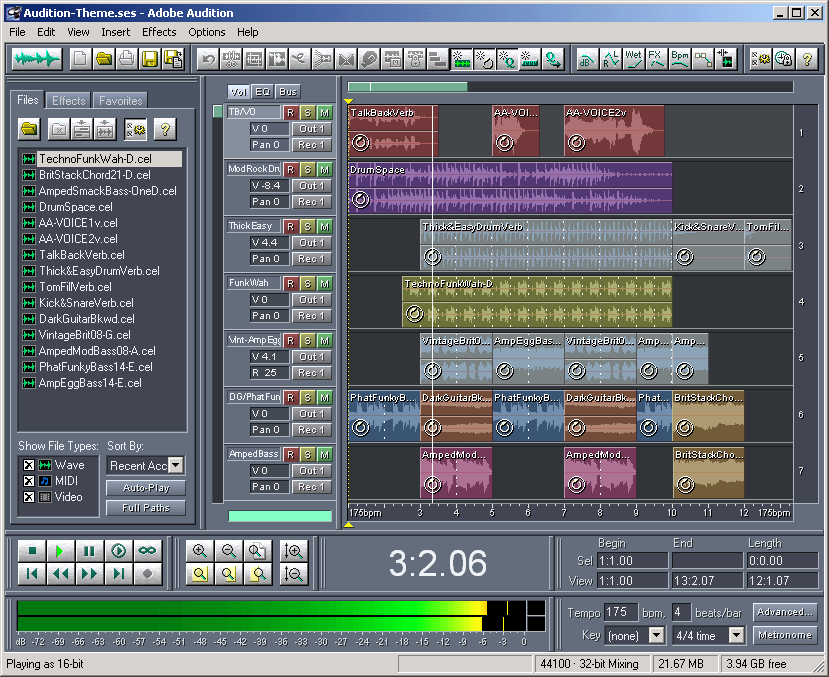Toggle Record arm R on the TB/VO track

click(x=290, y=113)
